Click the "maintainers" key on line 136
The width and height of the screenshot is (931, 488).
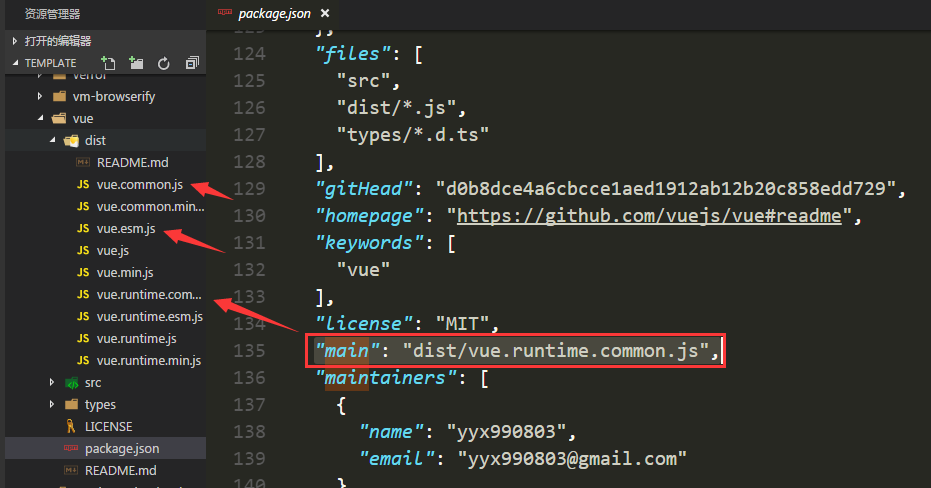386,378
